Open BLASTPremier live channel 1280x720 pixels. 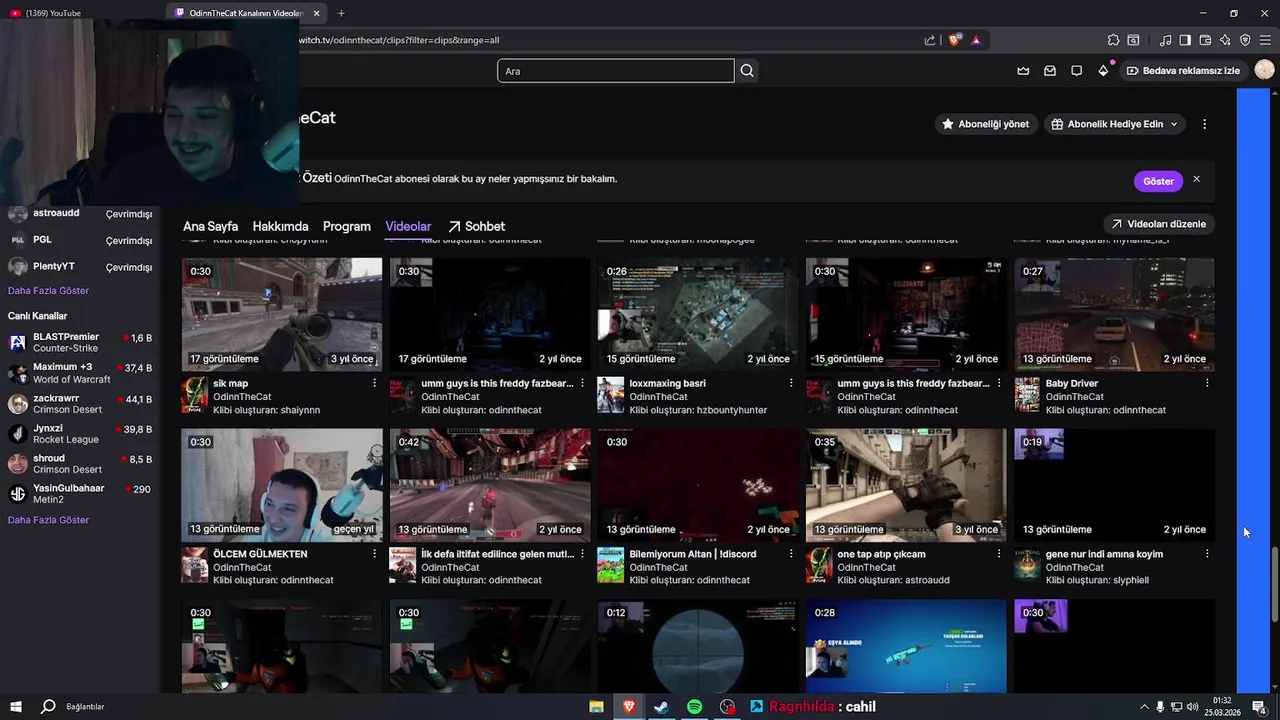pyautogui.click(x=80, y=343)
